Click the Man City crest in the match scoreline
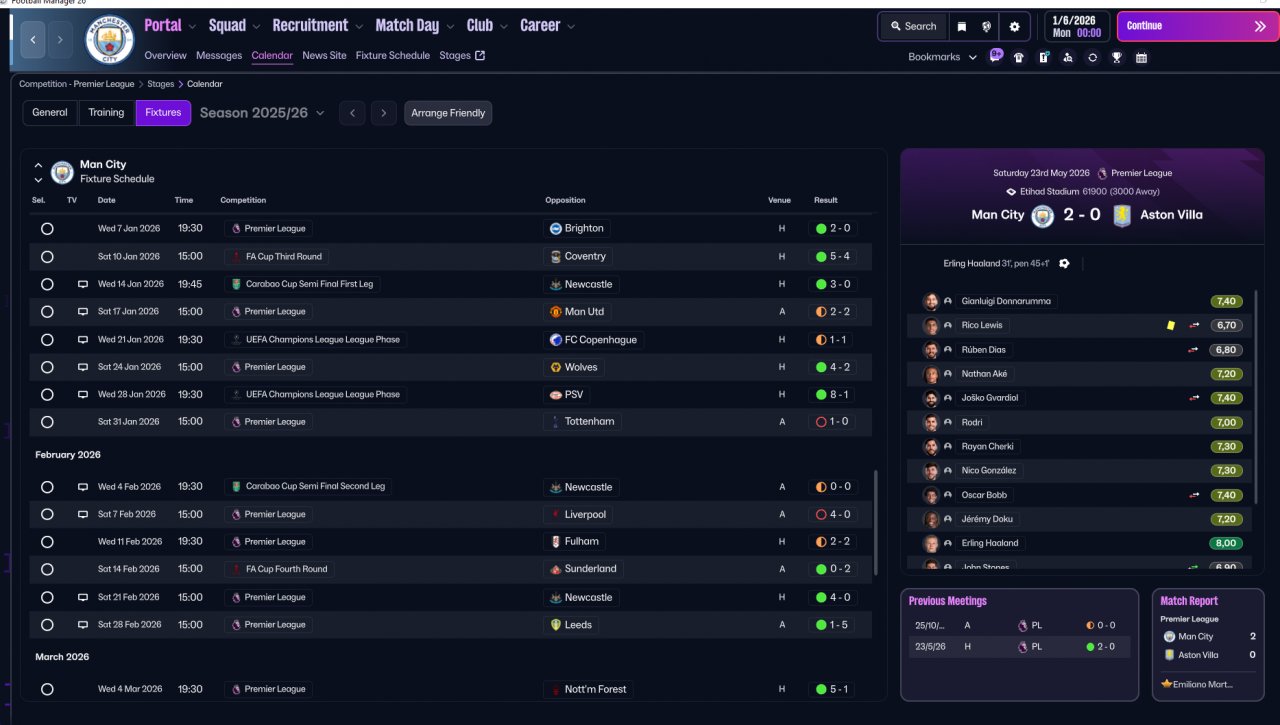This screenshot has height=725, width=1280. (x=1043, y=215)
